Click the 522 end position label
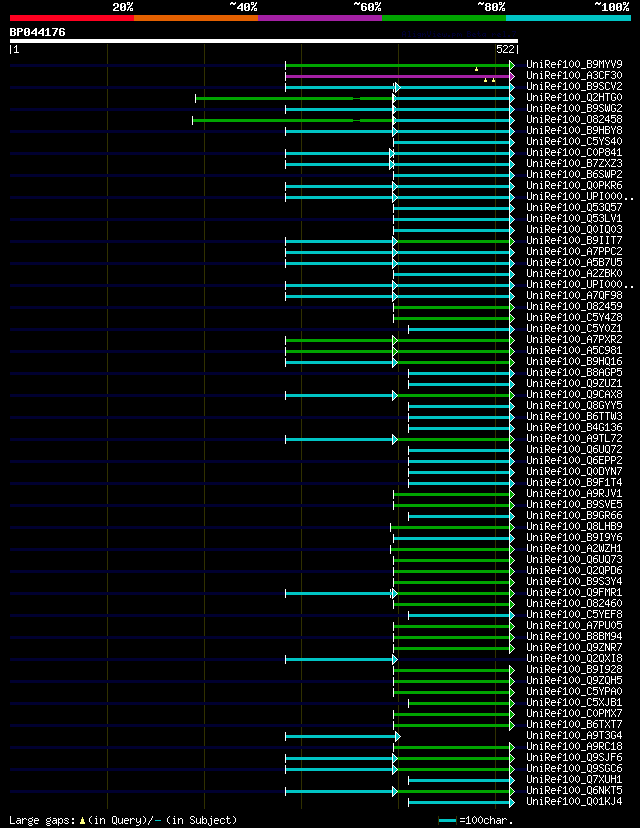The width and height of the screenshot is (640, 828). [x=505, y=49]
